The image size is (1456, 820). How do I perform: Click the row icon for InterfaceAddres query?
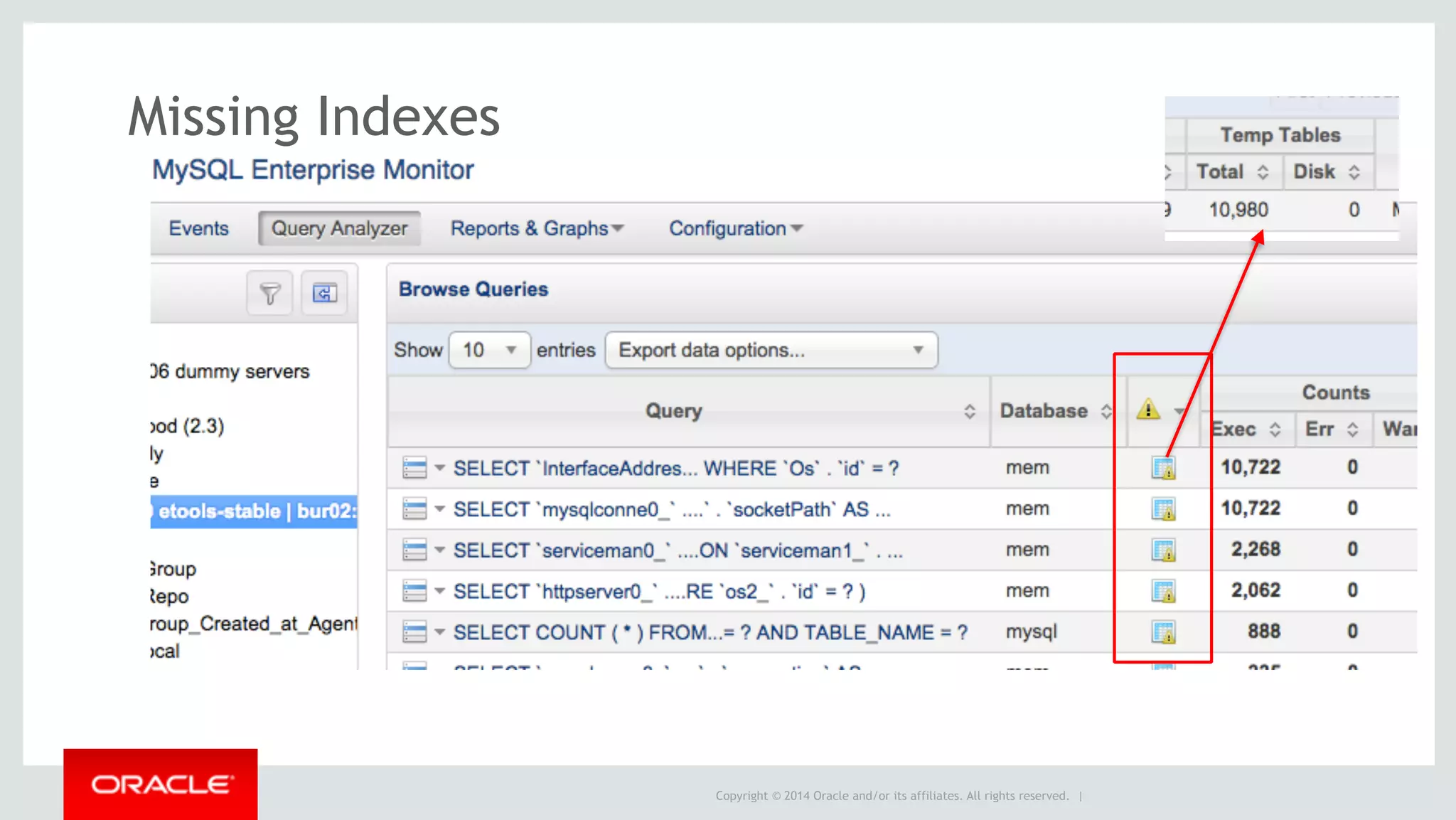[414, 468]
